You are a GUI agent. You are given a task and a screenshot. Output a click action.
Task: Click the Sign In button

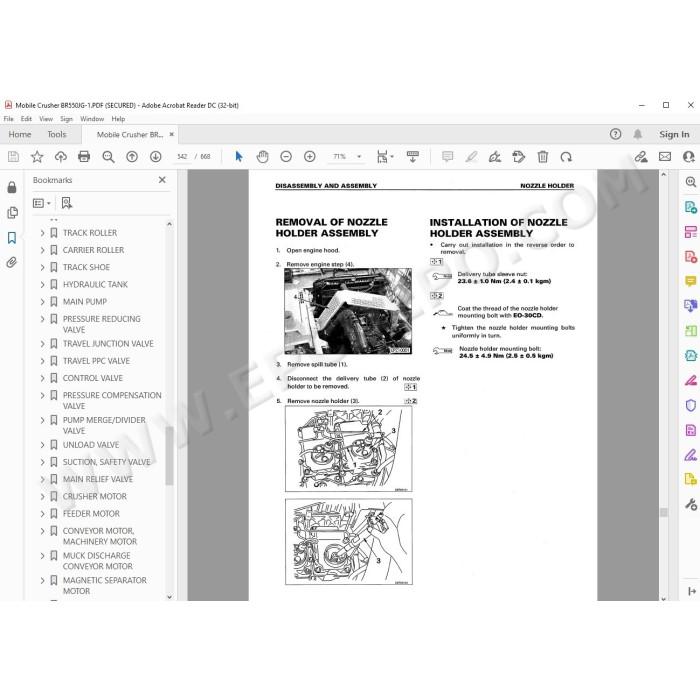(674, 134)
